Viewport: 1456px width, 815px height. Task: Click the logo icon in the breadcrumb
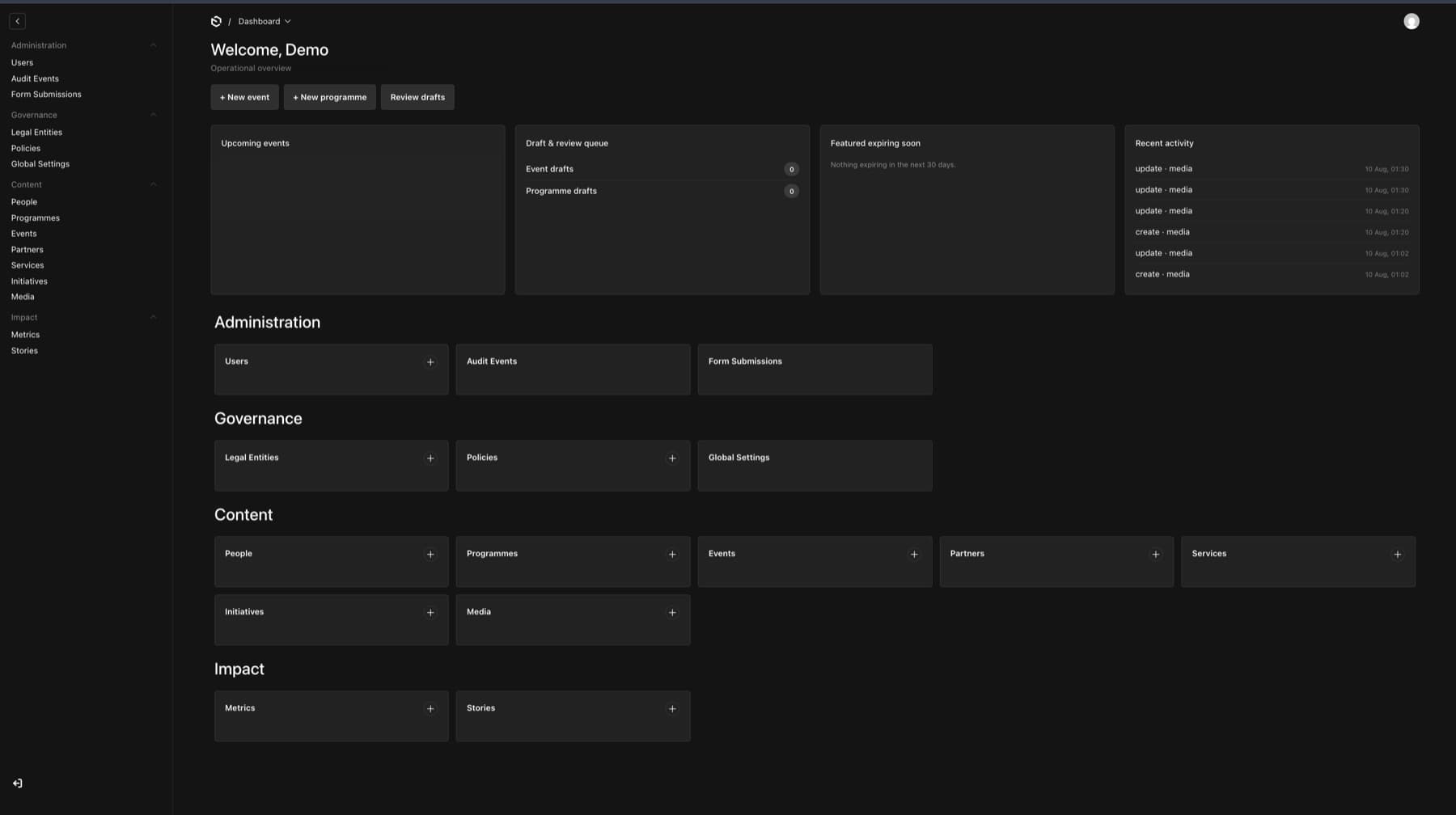(x=216, y=21)
